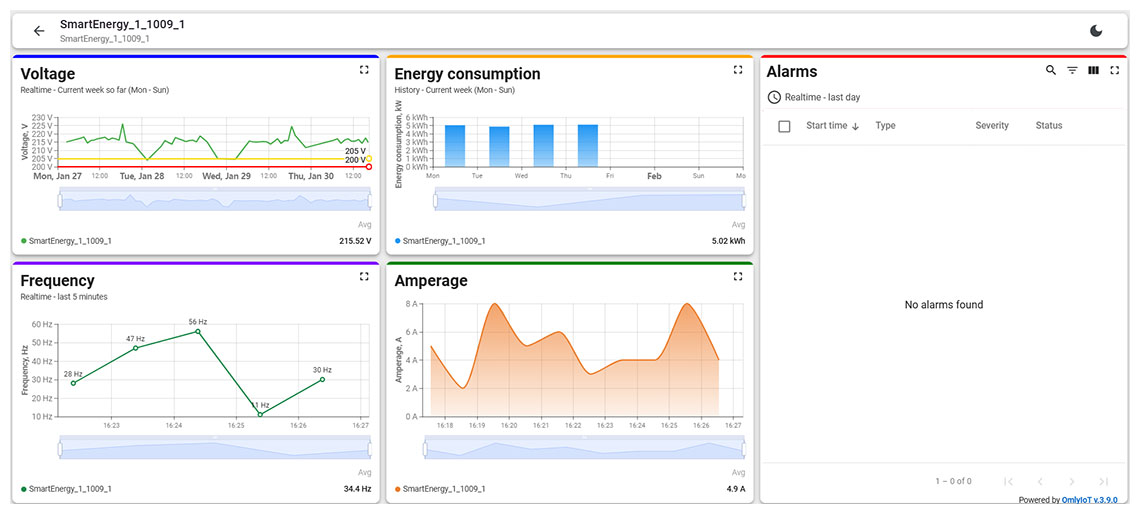
Task: Click Voltage chart range slider
Action: point(214,201)
